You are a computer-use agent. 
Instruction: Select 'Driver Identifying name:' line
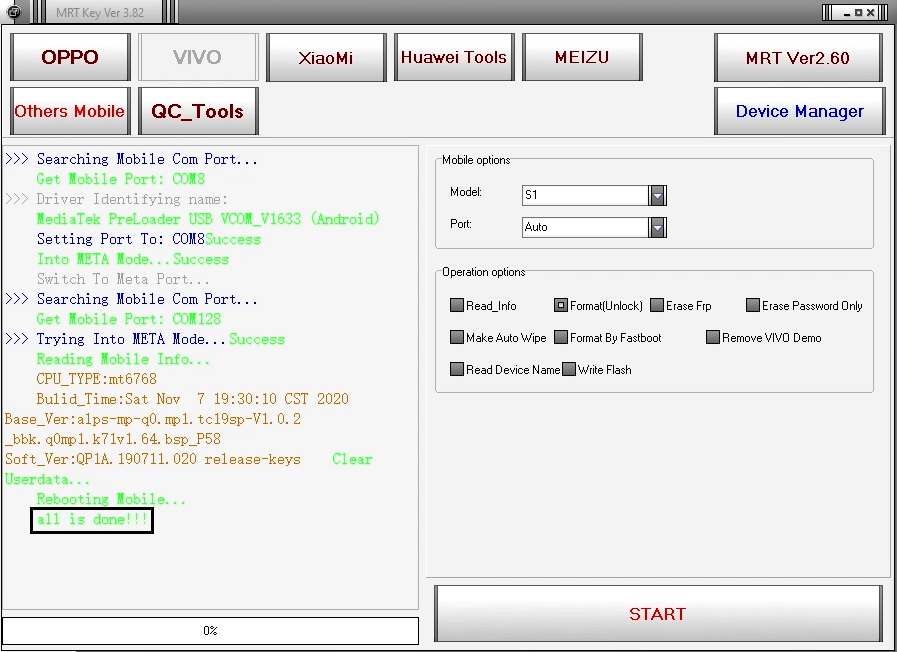pyautogui.click(x=132, y=199)
